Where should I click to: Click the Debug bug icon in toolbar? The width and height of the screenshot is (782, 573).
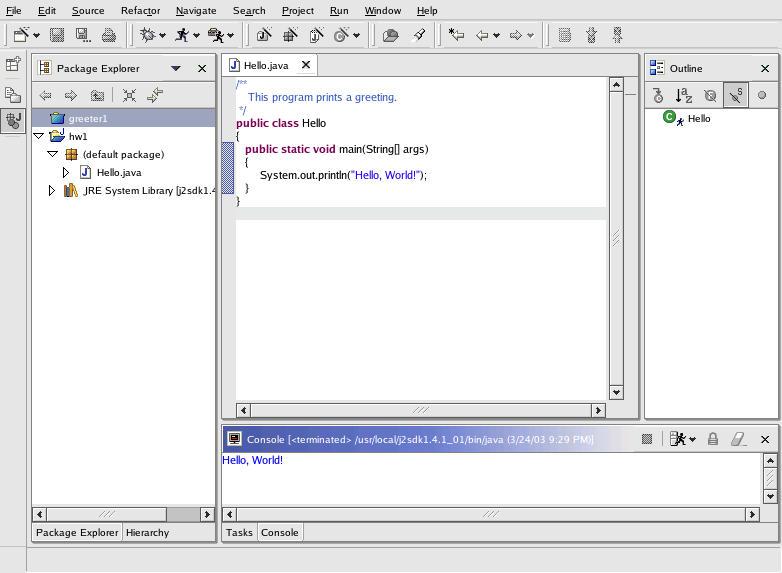click(x=149, y=35)
